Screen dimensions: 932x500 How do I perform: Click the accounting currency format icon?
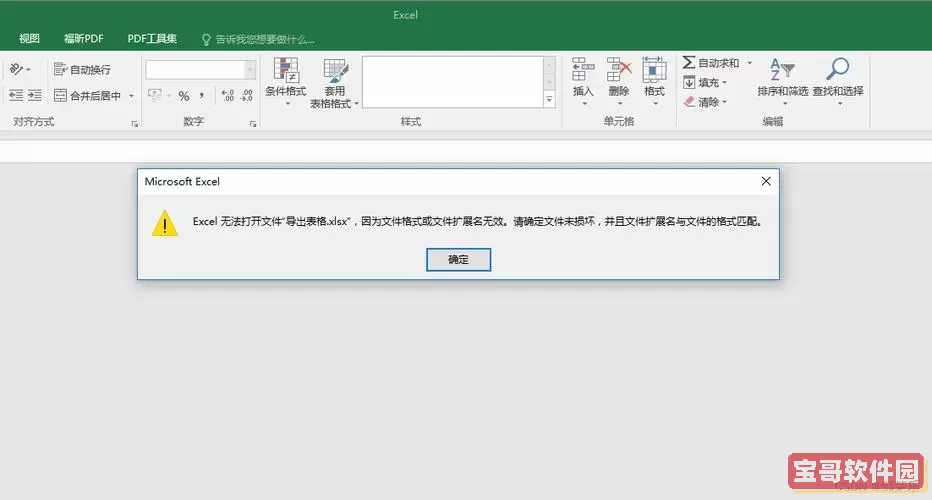(155, 95)
